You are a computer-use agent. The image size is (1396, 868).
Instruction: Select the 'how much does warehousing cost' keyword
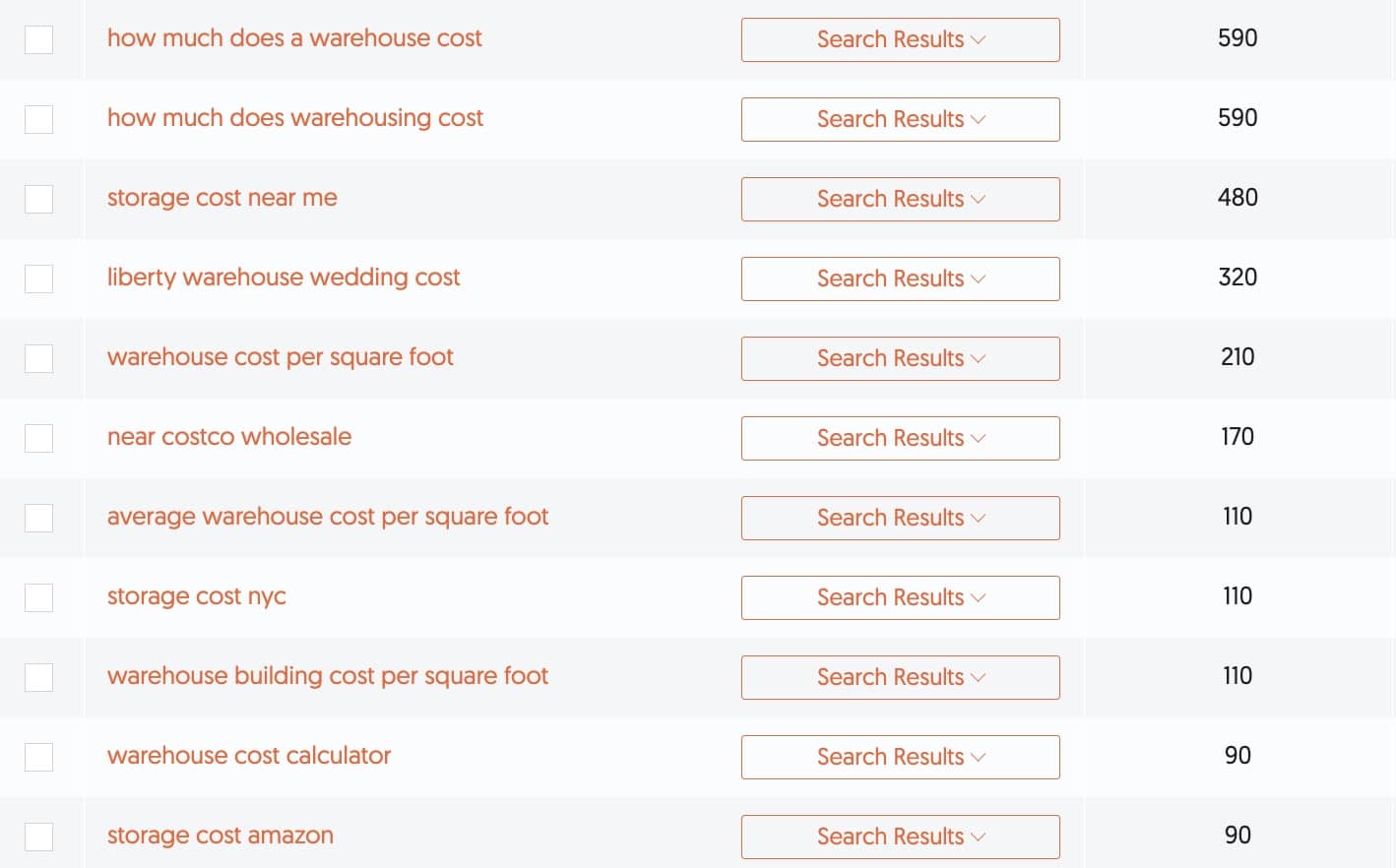295,118
